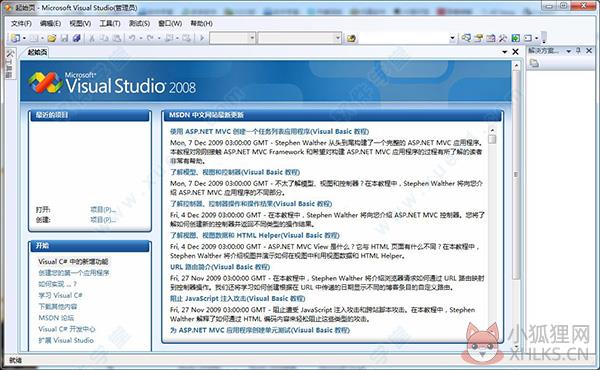The height and width of the screenshot is (370, 600).
Task: Expand the Redo history dropdown arrow
Action: [159, 38]
